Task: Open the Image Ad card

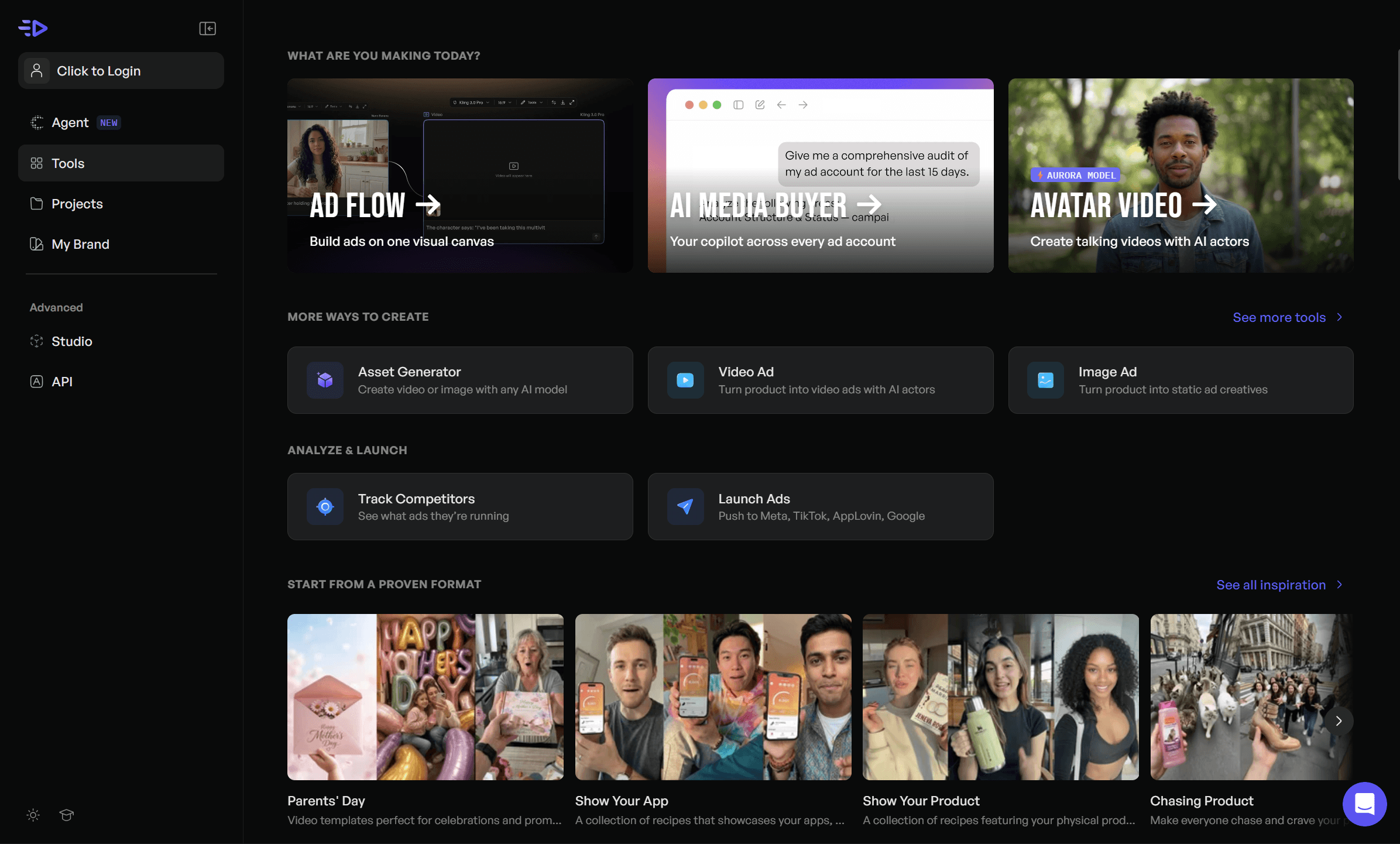Action: pyautogui.click(x=1181, y=380)
